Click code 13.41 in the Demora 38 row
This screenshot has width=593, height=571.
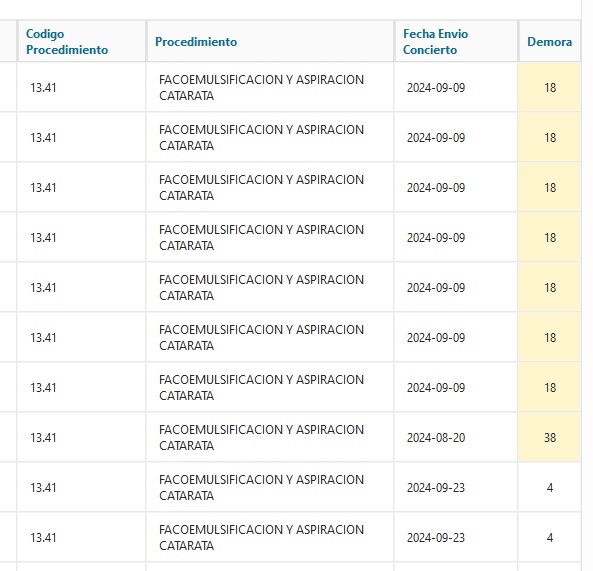click(x=43, y=437)
